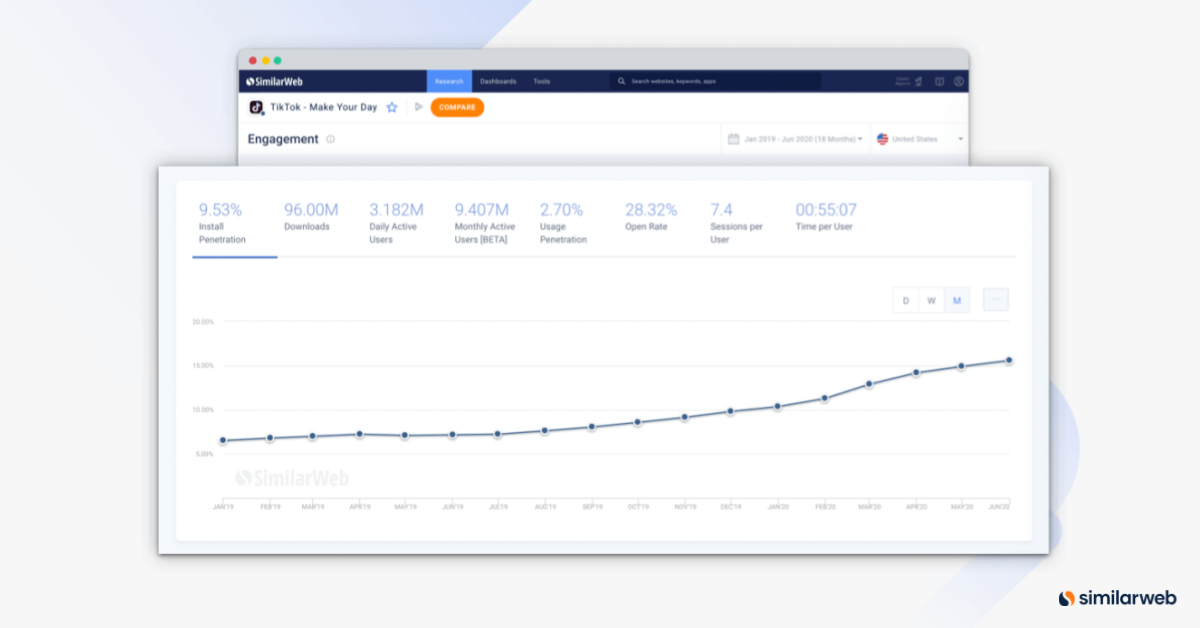This screenshot has width=1200, height=628.
Task: Expand the chart options via the '...' button
Action: [x=995, y=299]
